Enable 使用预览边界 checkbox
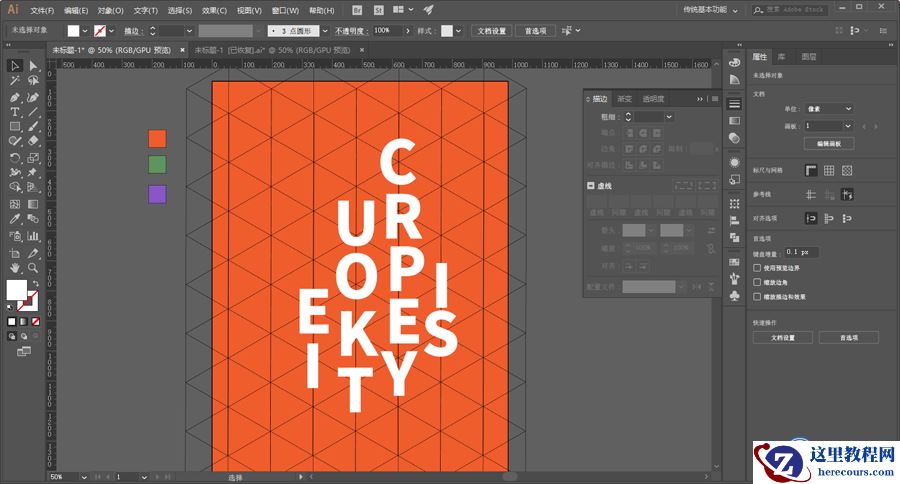This screenshot has height=484, width=900. (x=757, y=268)
